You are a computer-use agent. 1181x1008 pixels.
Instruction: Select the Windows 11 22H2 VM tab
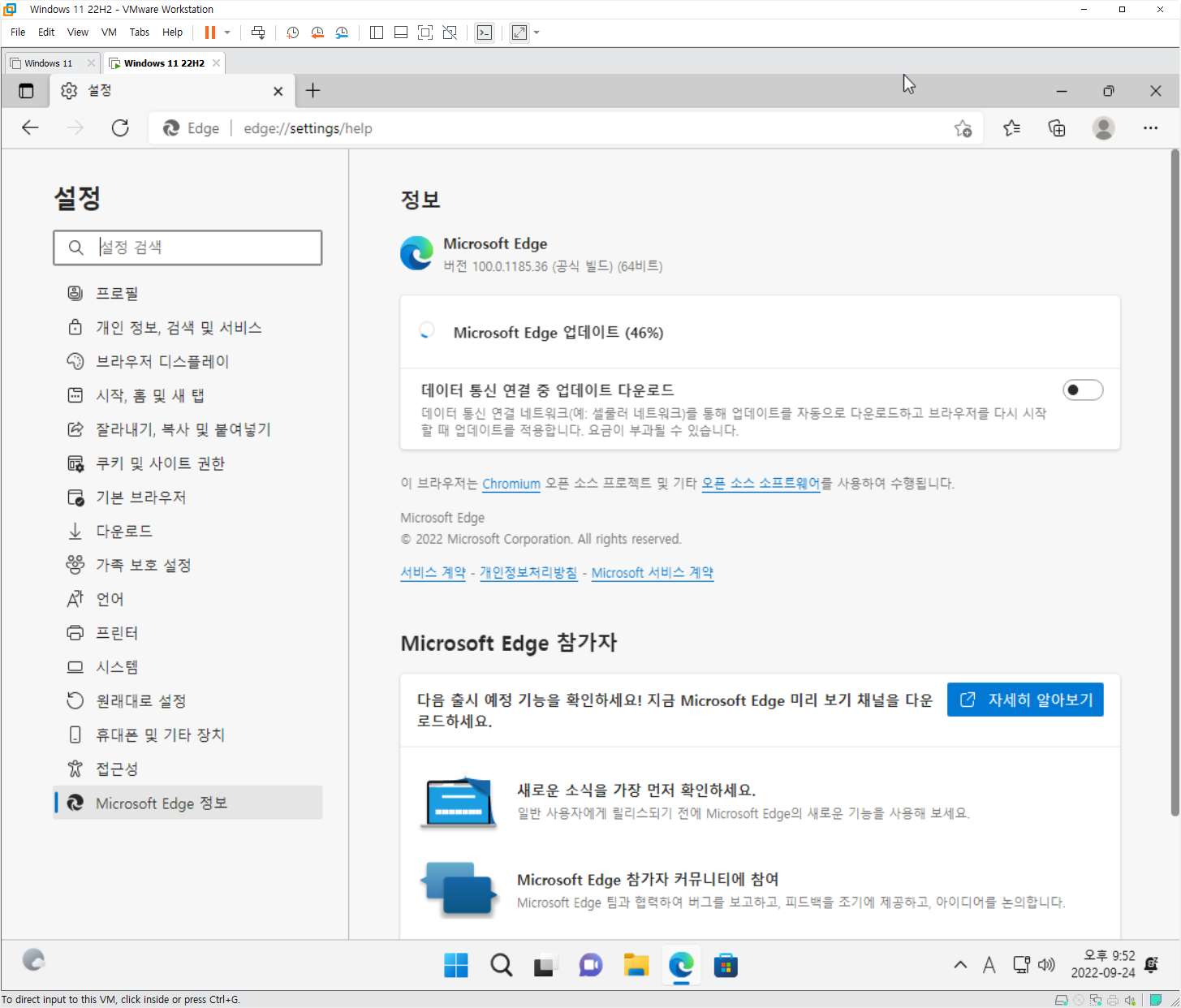click(x=164, y=63)
